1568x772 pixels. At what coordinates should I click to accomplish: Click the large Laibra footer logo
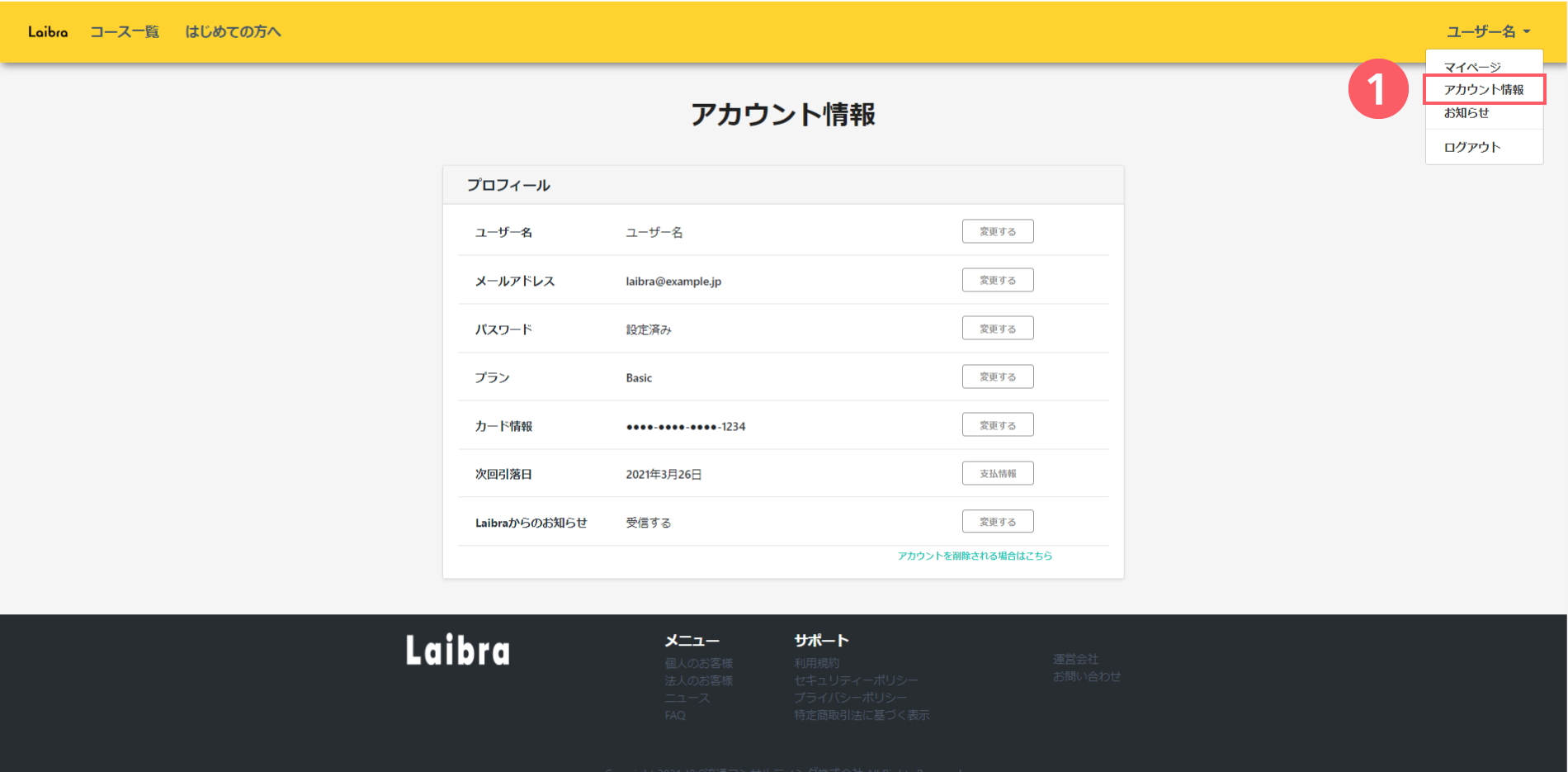(x=458, y=651)
